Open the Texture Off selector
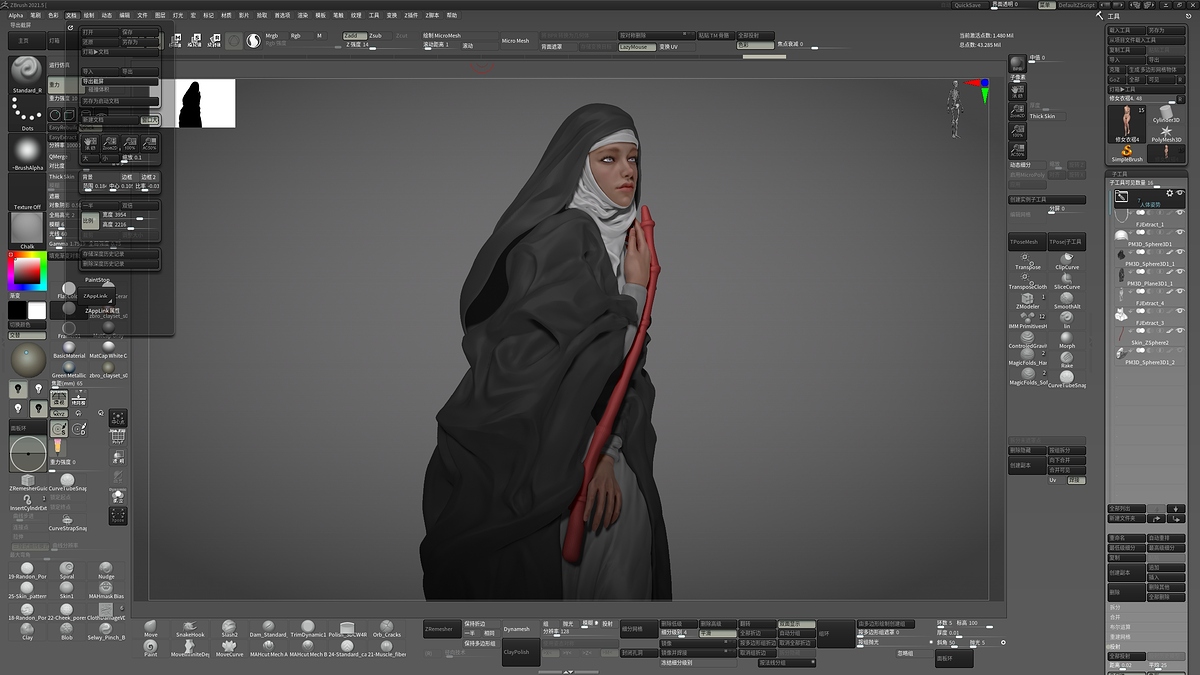The height and width of the screenshot is (675, 1200). 27,193
